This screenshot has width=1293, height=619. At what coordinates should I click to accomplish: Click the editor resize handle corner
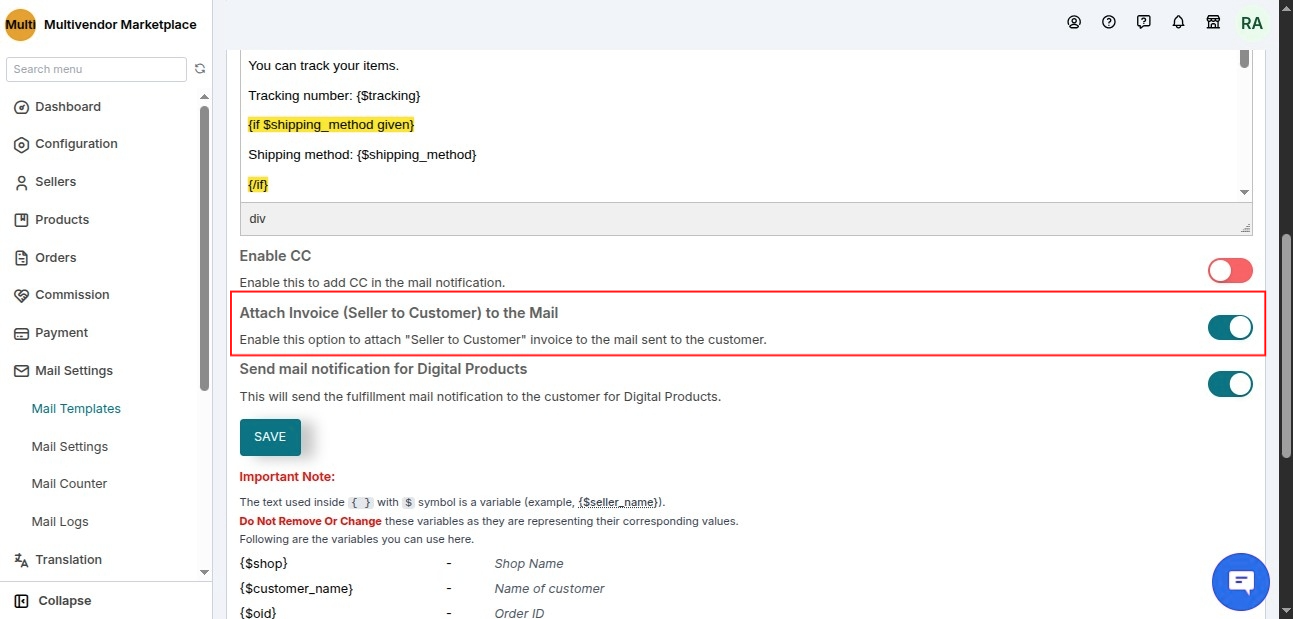[x=1246, y=229]
